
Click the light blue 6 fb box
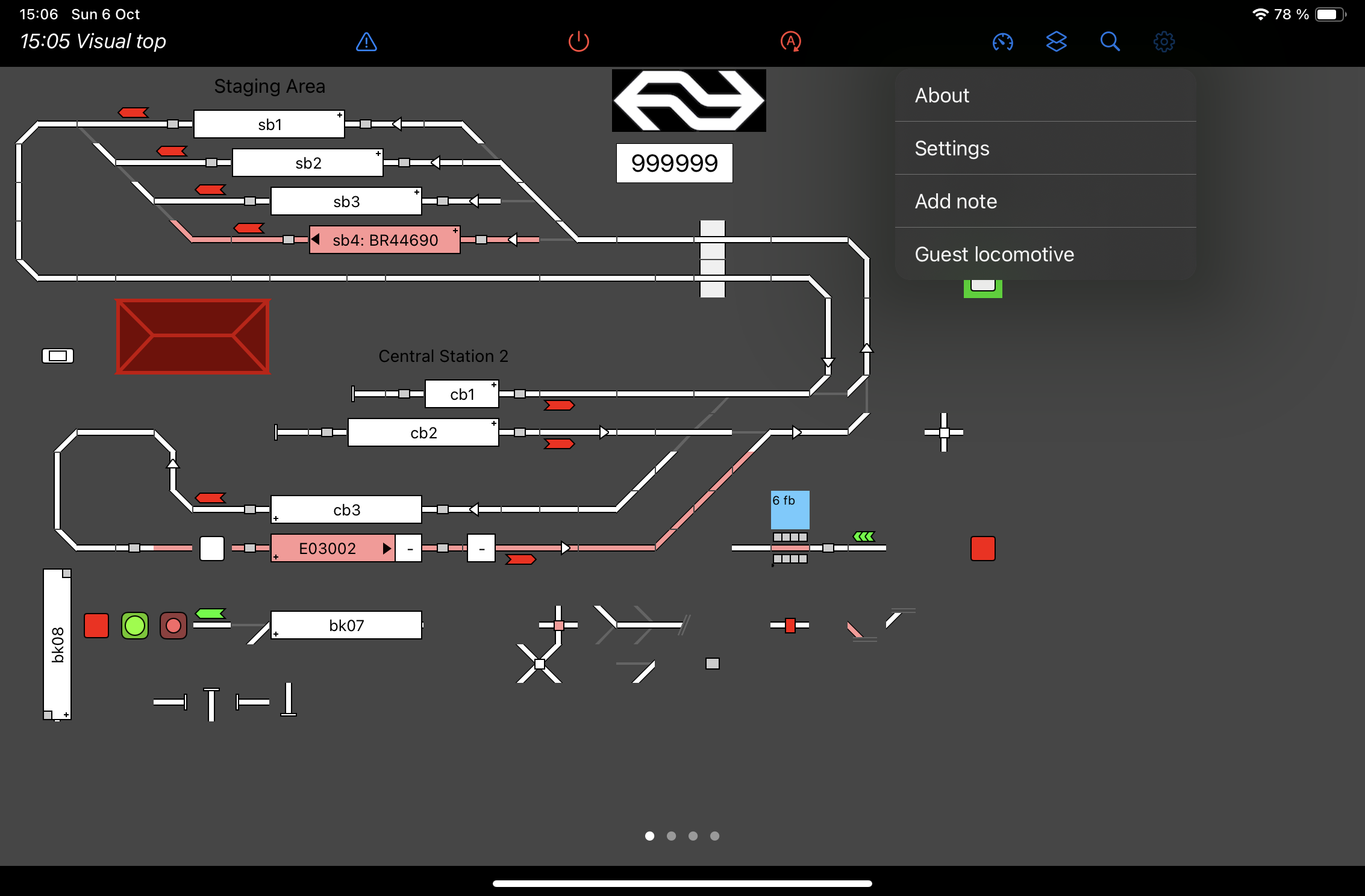click(x=790, y=509)
